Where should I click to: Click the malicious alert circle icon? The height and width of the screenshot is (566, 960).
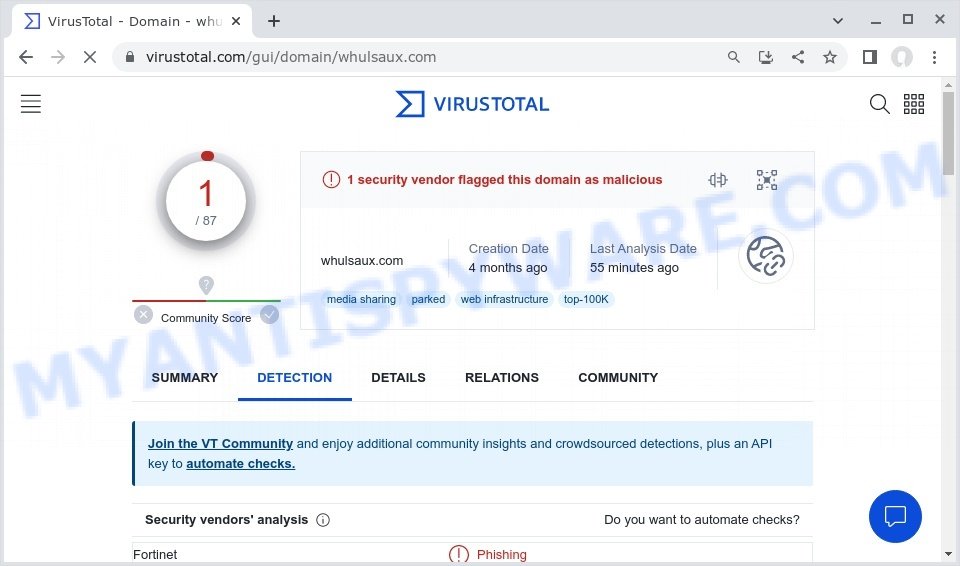coord(331,179)
